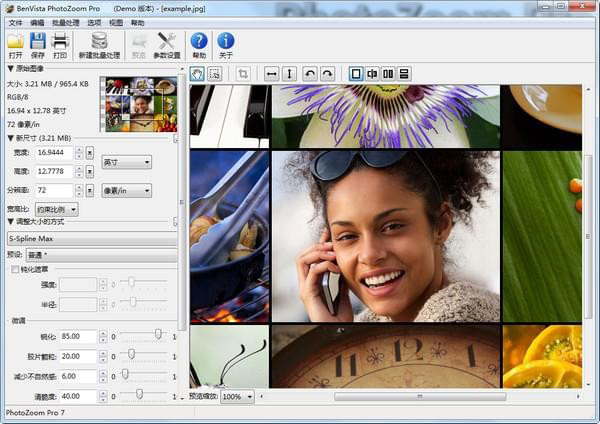
Task: Click the 打印 (Print) printer icon
Action: 60,42
